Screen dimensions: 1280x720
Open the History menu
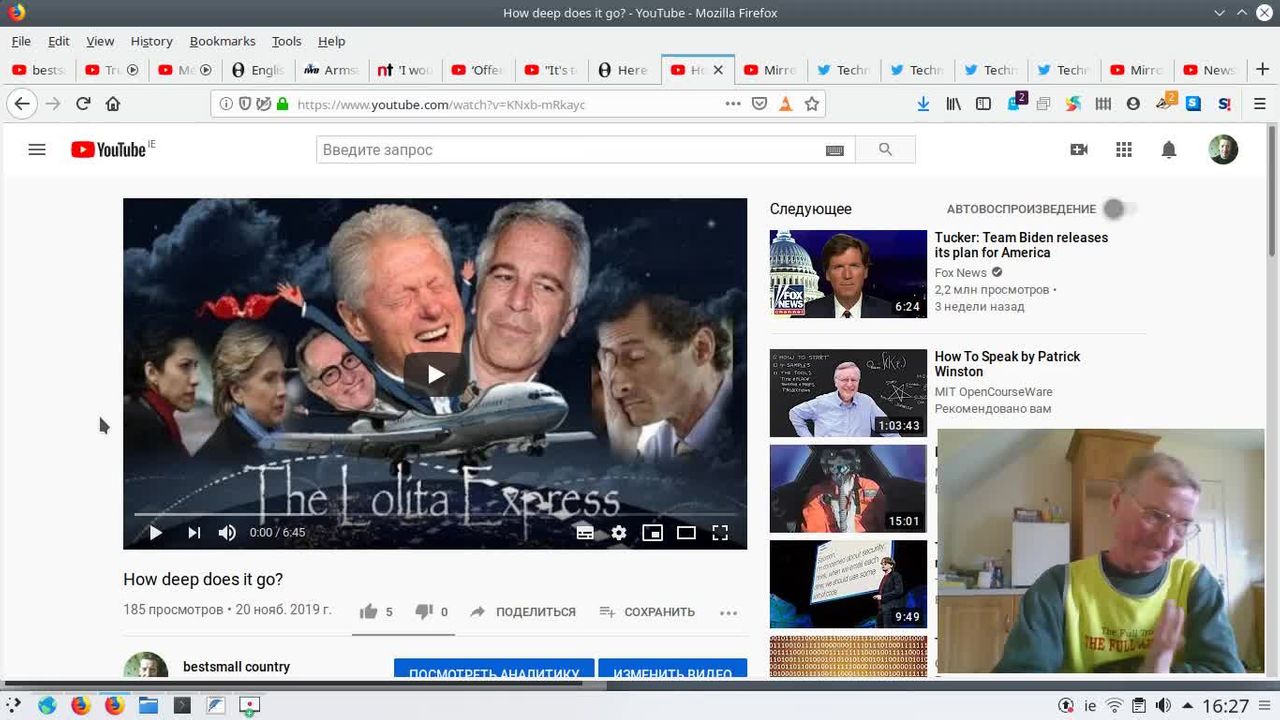151,41
